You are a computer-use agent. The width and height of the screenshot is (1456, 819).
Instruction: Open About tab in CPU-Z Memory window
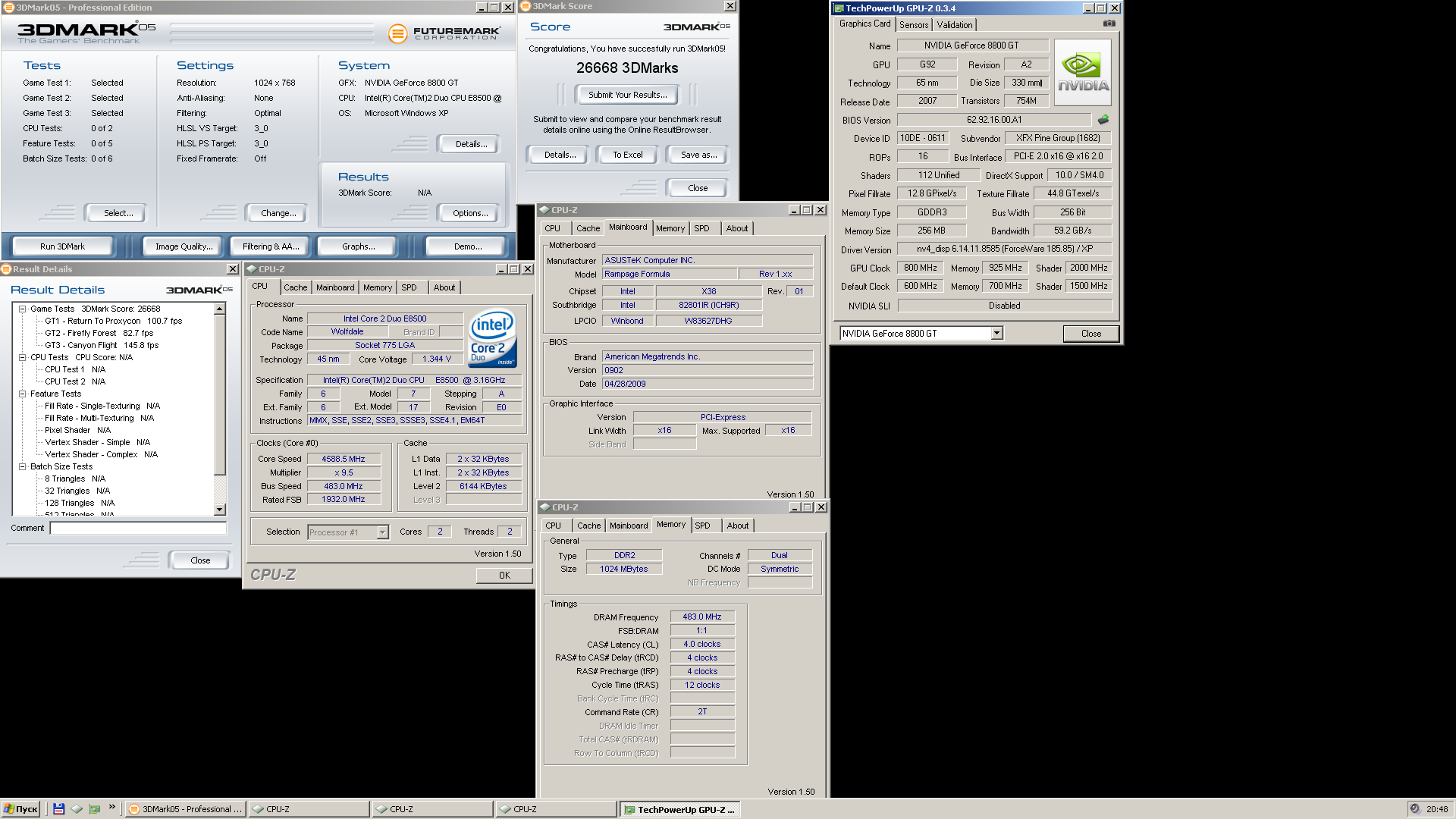coord(737,526)
